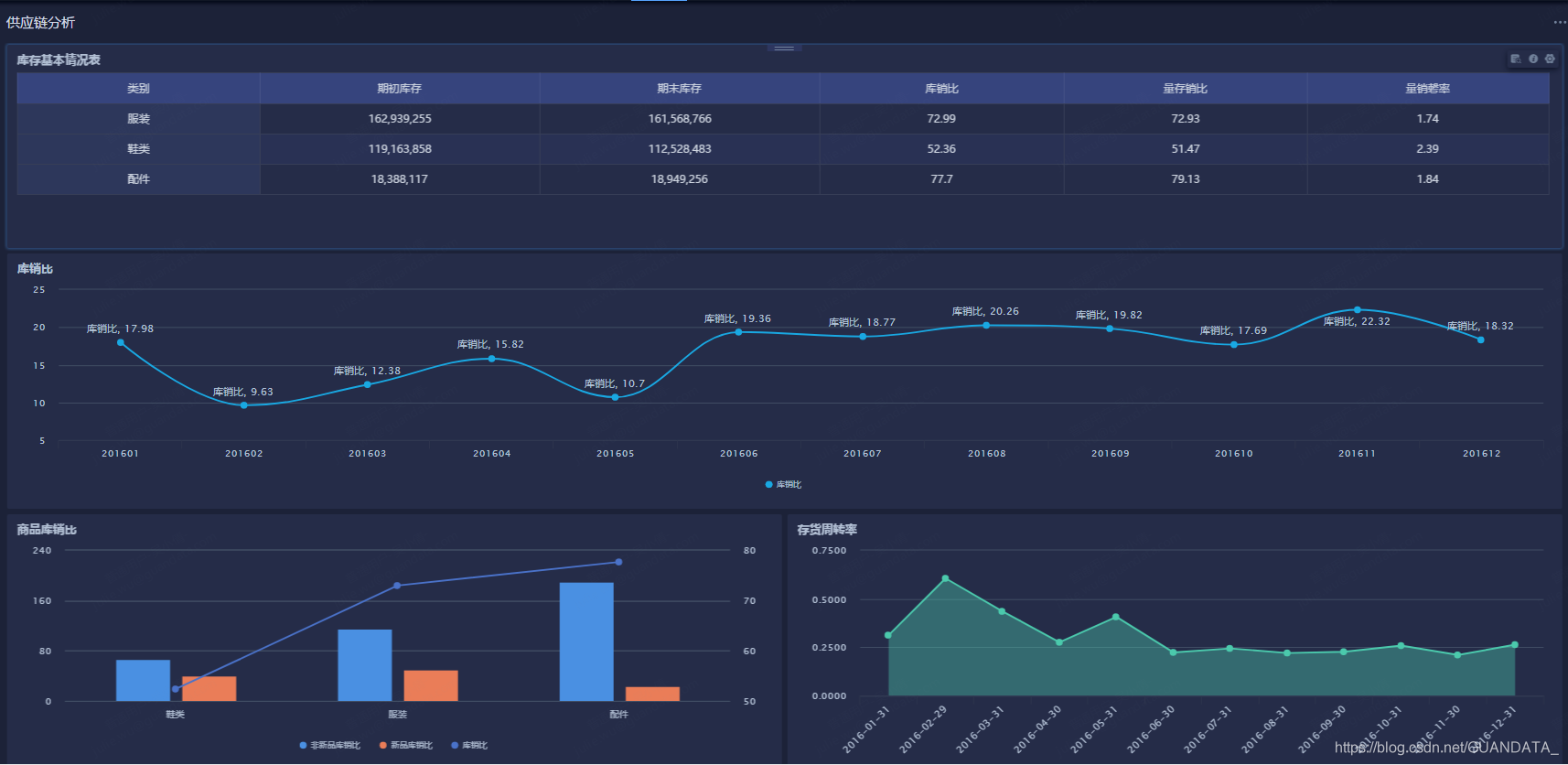
Task: Sort by the 期初库存 column header
Action: coord(400,89)
